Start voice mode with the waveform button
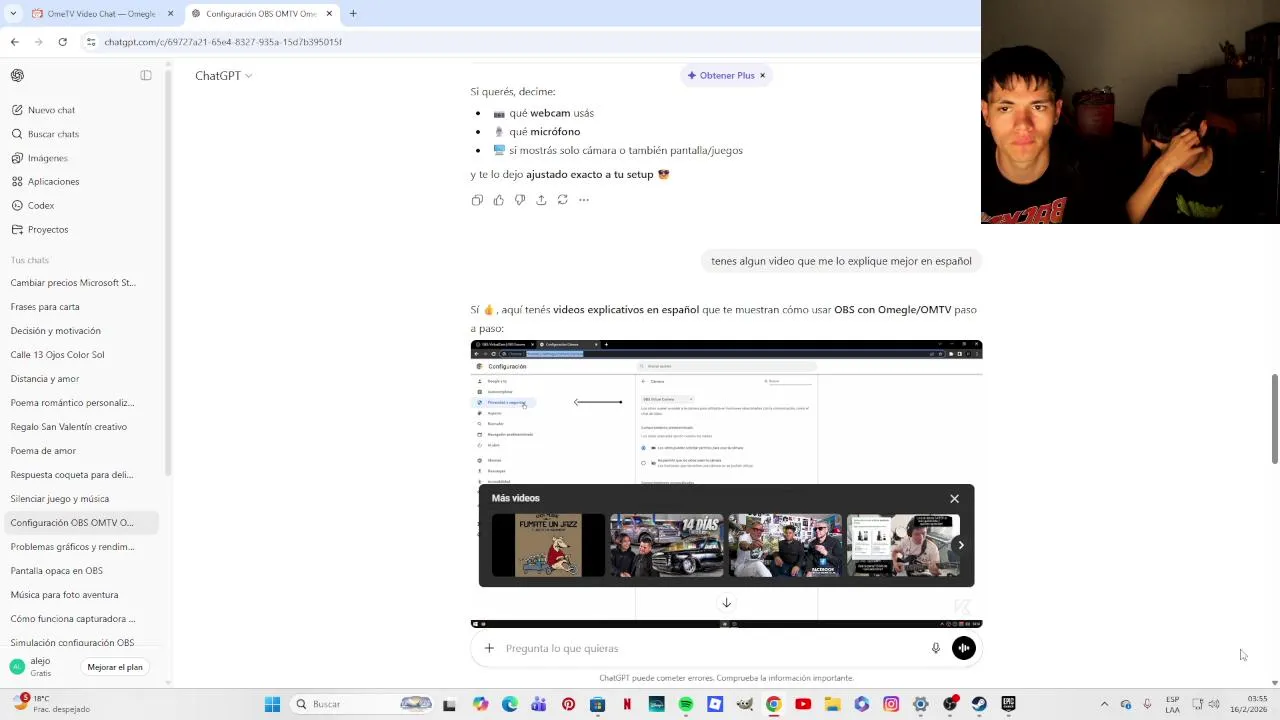1280x720 pixels. [964, 648]
